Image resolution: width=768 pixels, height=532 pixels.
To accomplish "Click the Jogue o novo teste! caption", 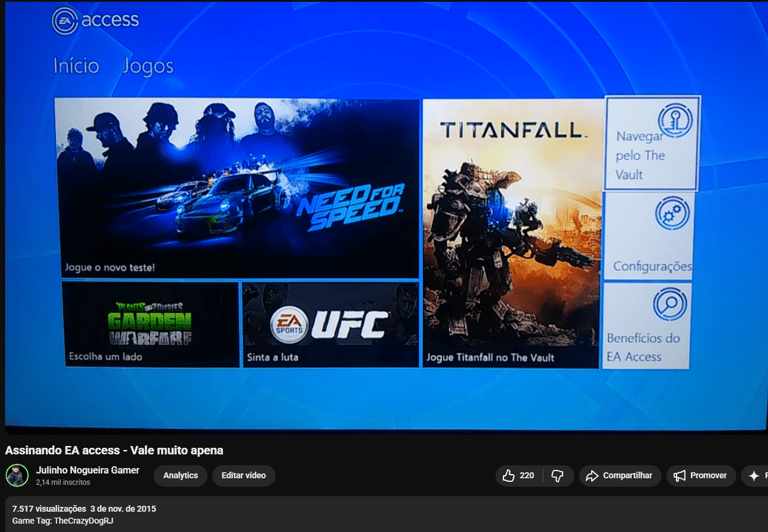I will (x=110, y=267).
